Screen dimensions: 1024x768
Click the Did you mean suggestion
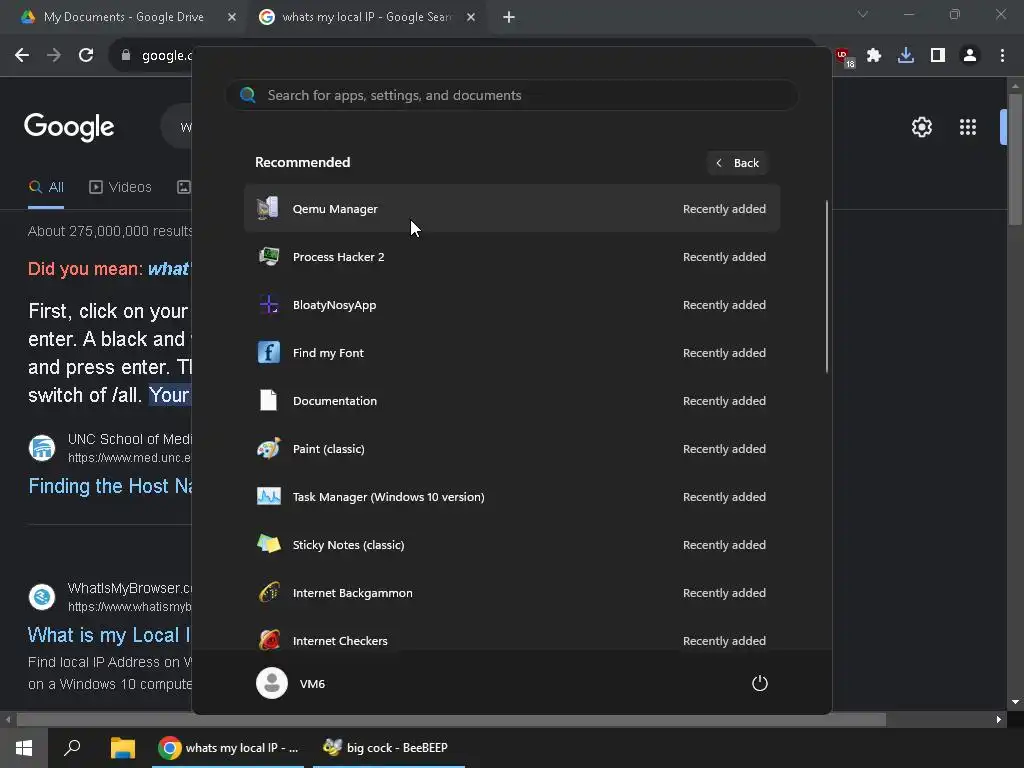(x=168, y=268)
